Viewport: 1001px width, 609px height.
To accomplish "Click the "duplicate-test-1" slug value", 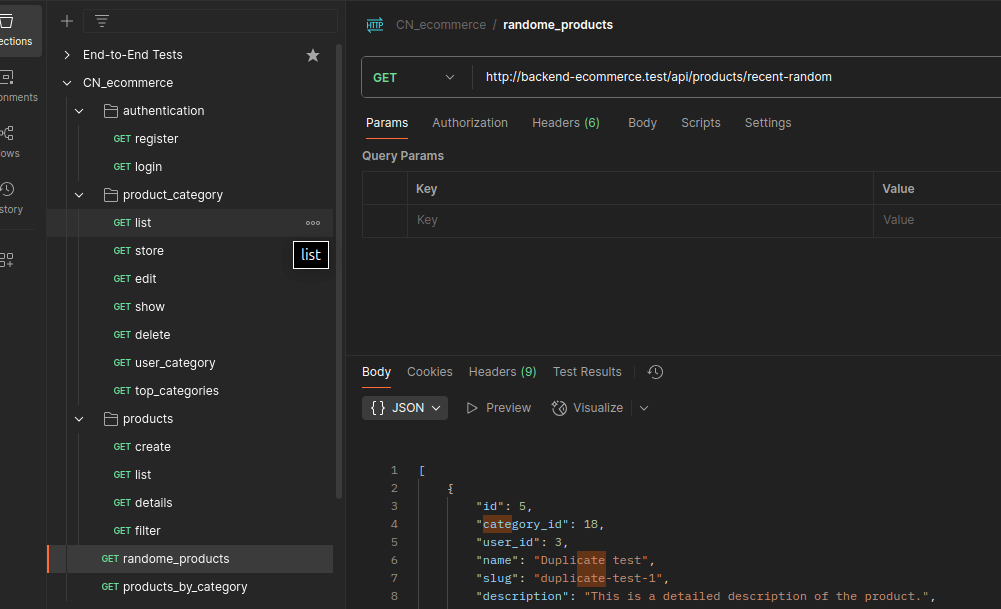I will 598,578.
